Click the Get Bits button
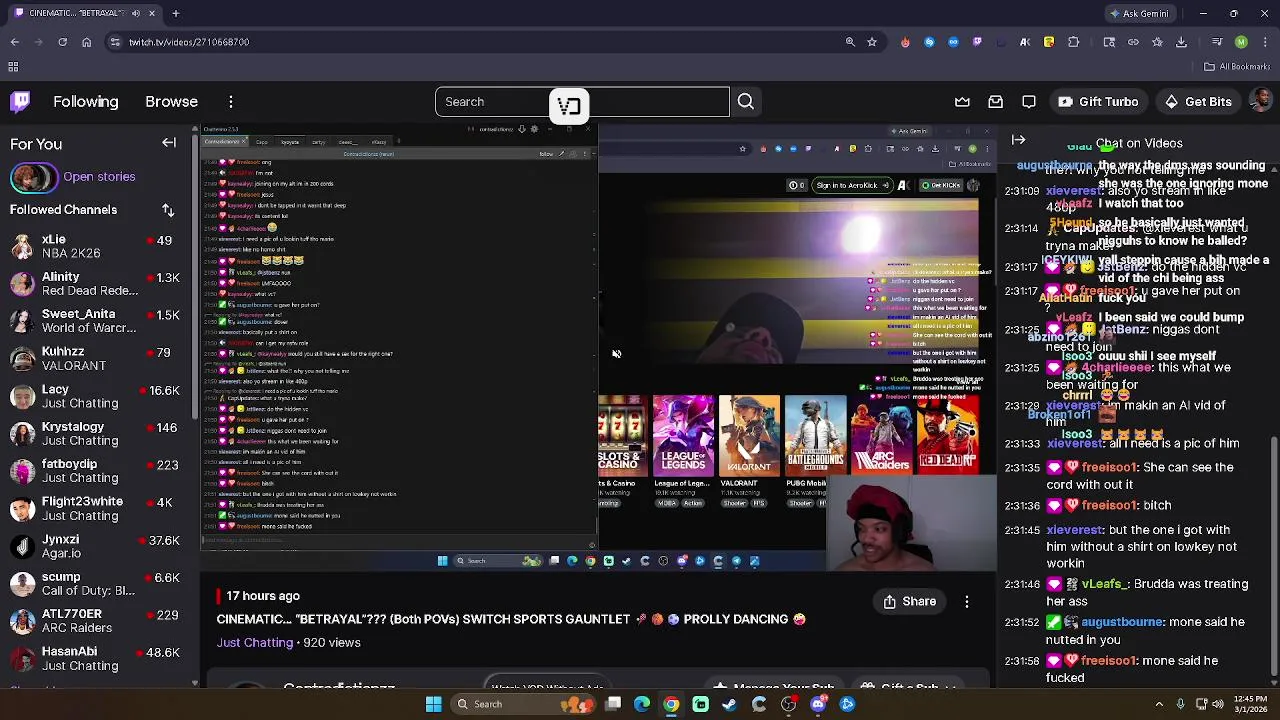Screen dimensions: 1280x720 click(1198, 102)
